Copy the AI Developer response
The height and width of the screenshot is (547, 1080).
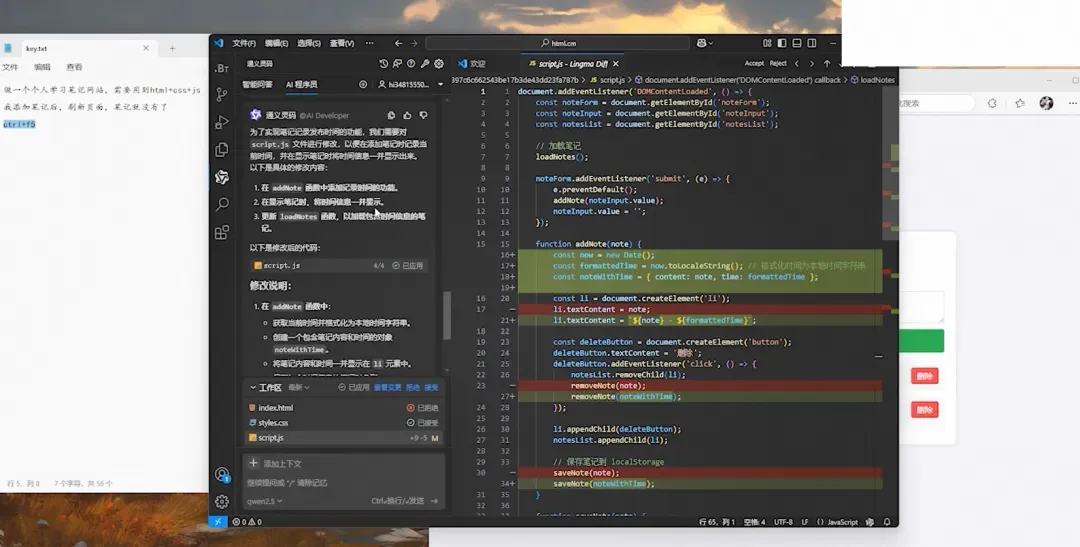(x=391, y=115)
